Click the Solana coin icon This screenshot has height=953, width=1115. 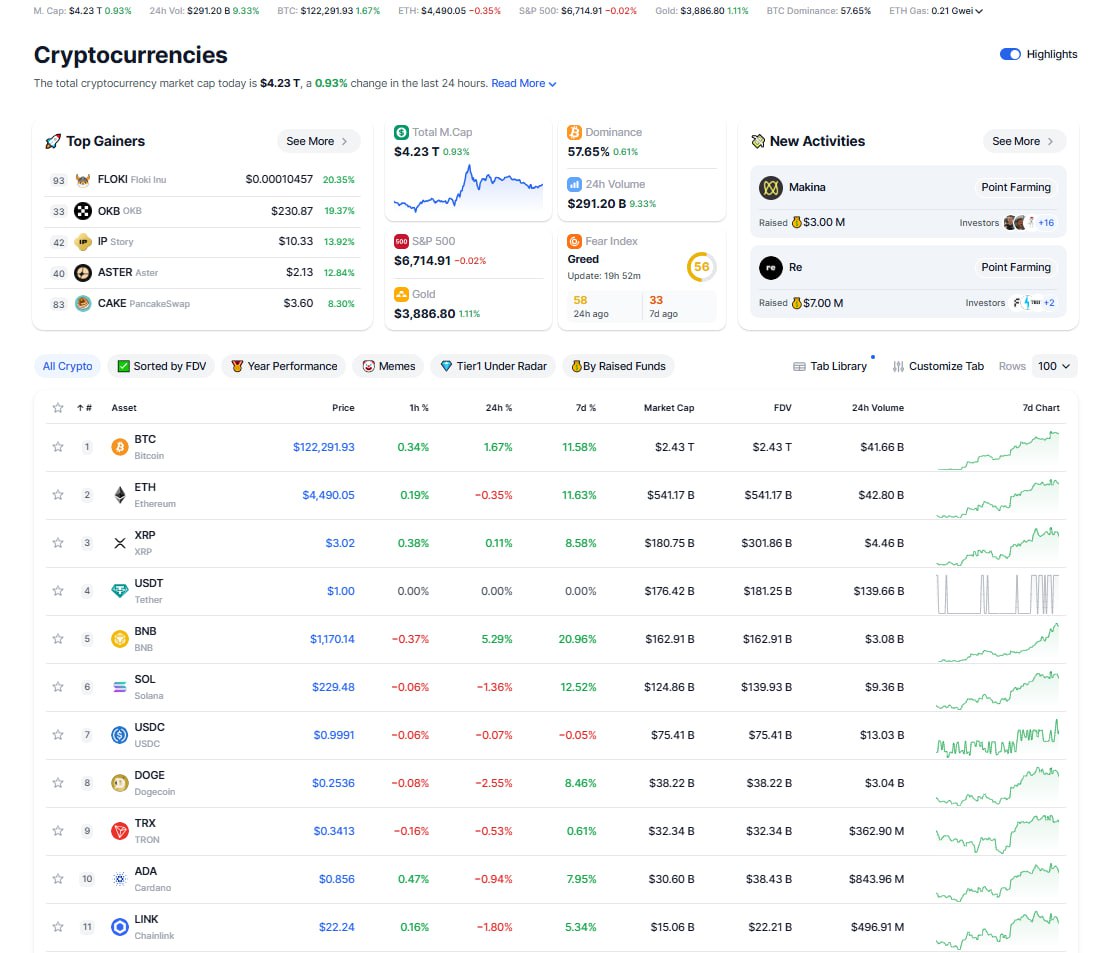coord(119,687)
